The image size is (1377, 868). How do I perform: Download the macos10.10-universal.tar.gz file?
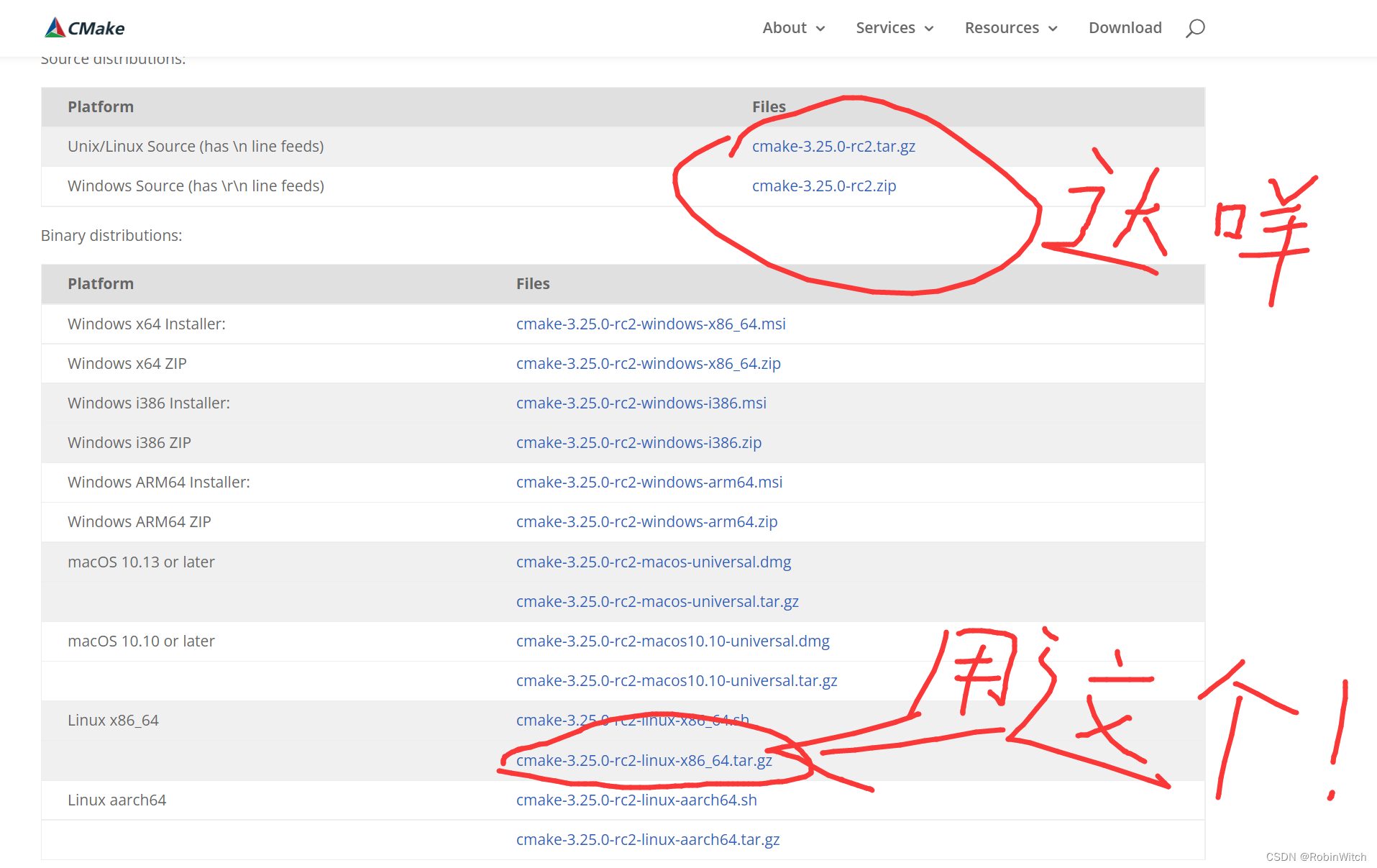[677, 681]
